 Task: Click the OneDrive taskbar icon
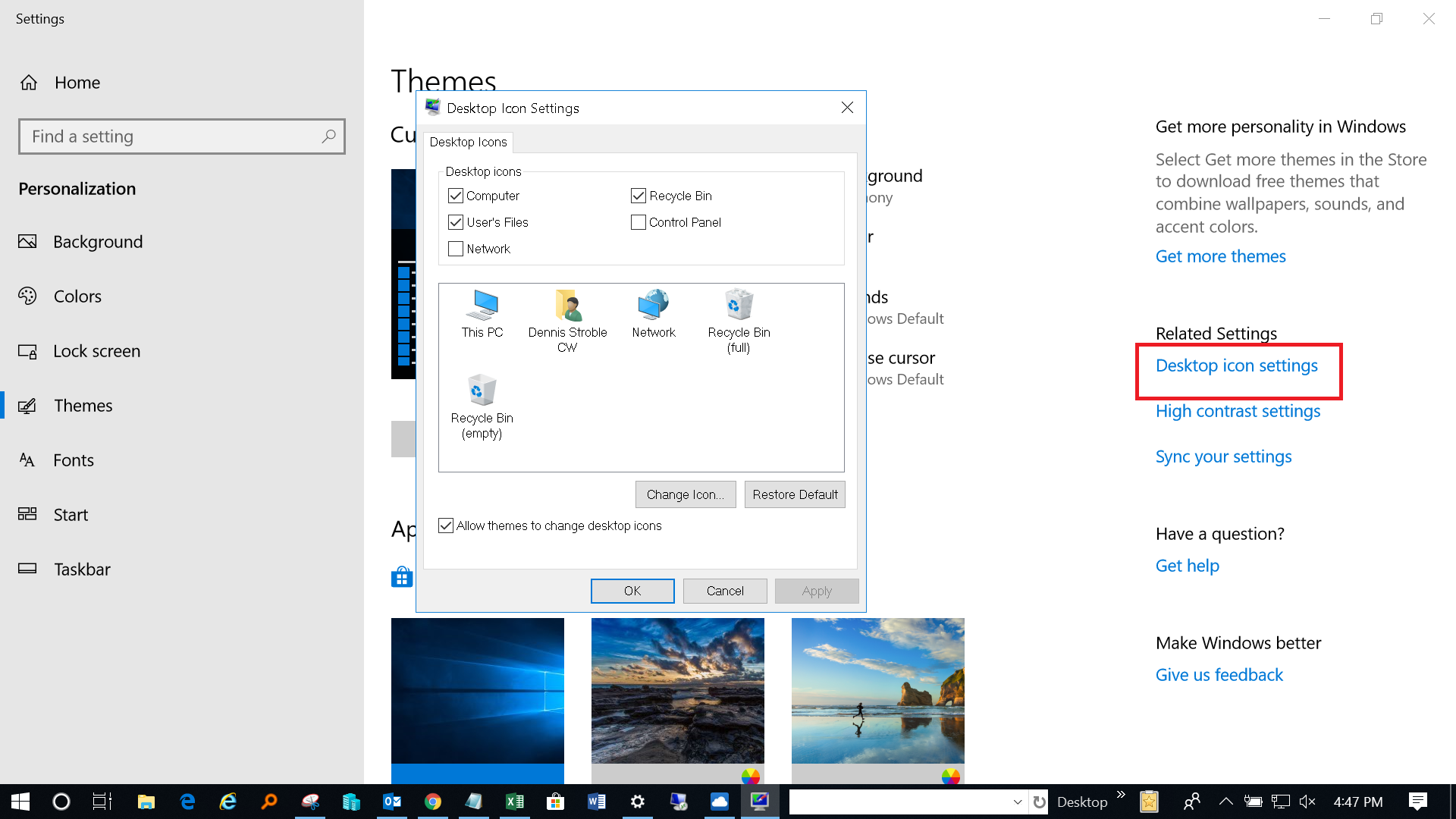click(x=719, y=802)
